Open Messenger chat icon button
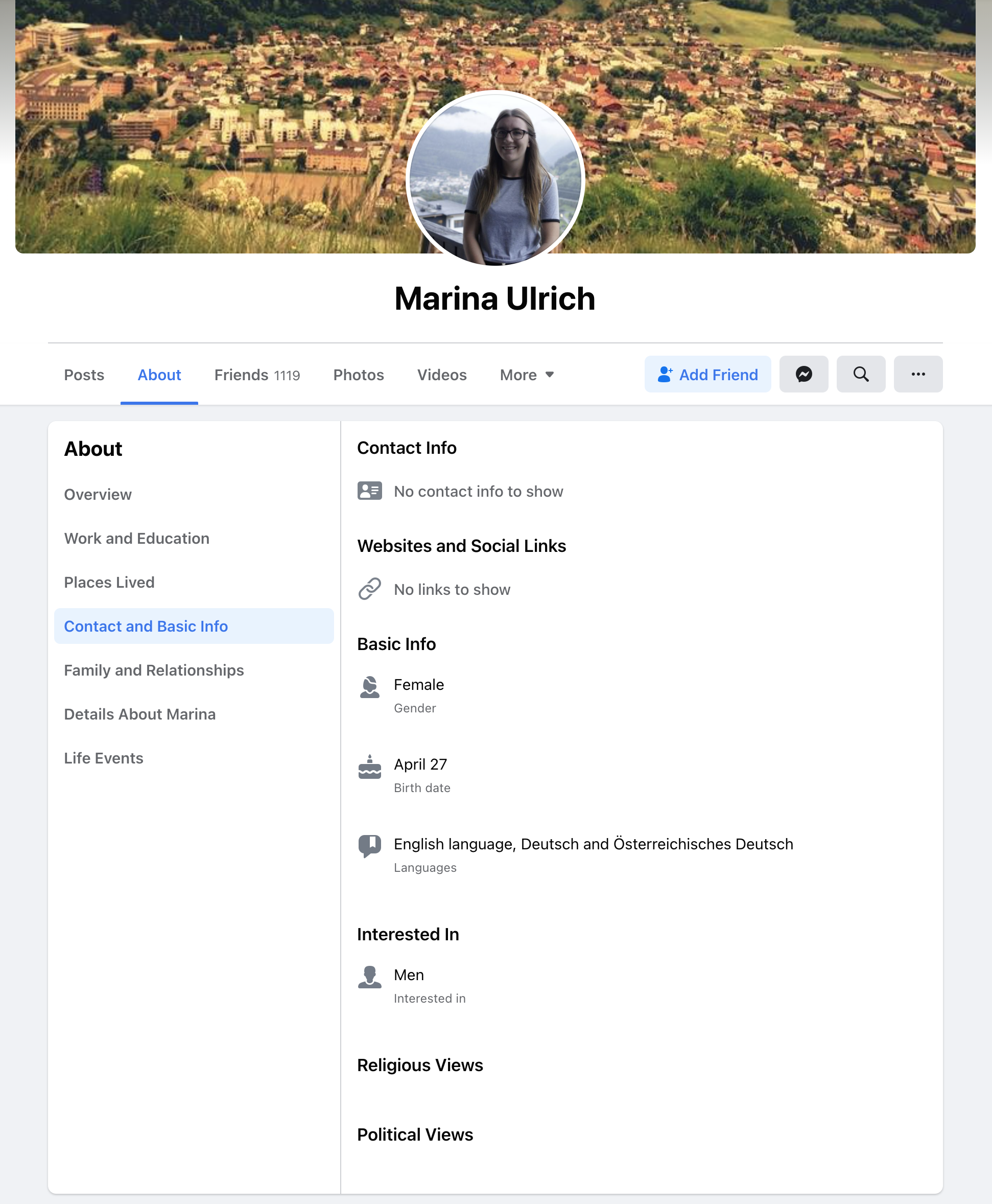The image size is (992, 1204). tap(804, 374)
